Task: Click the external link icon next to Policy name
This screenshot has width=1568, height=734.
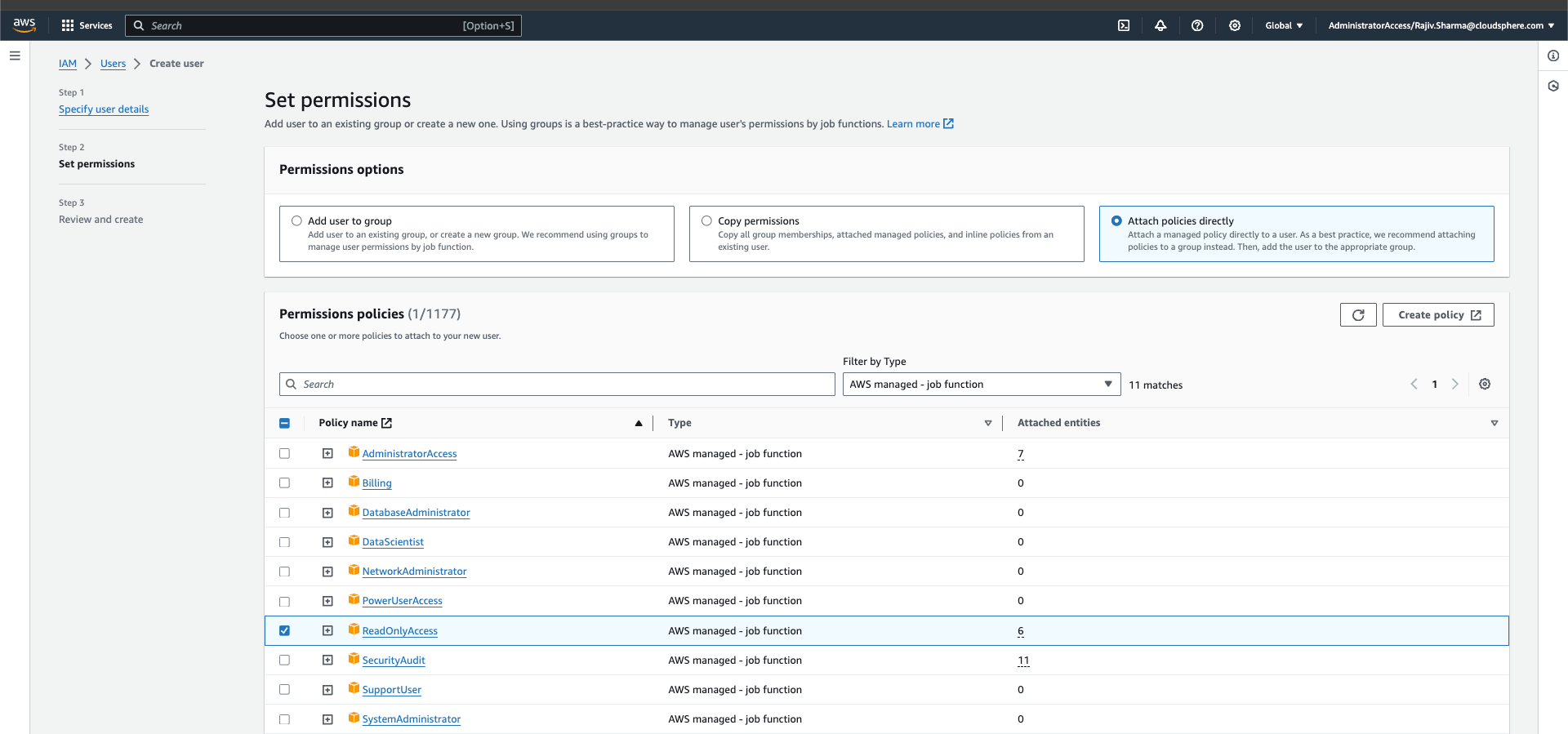Action: 387,423
